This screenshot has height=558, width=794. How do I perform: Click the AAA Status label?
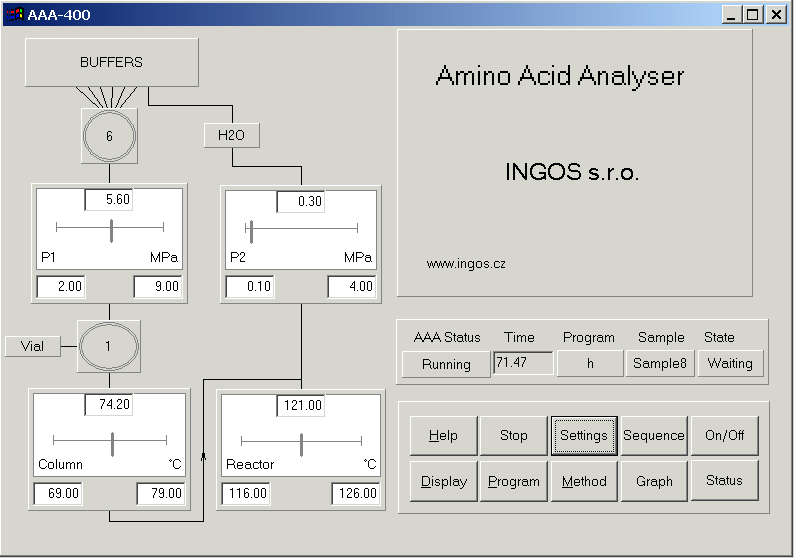pyautogui.click(x=447, y=337)
